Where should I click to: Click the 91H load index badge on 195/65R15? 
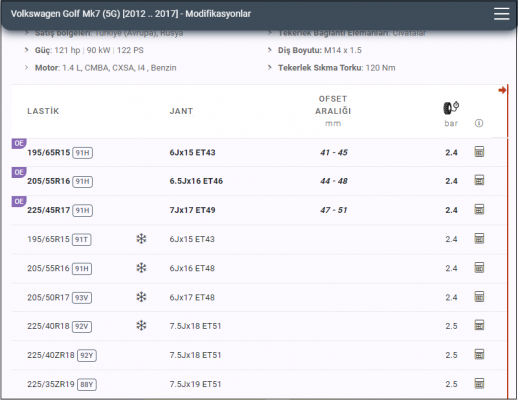pyautogui.click(x=82, y=153)
